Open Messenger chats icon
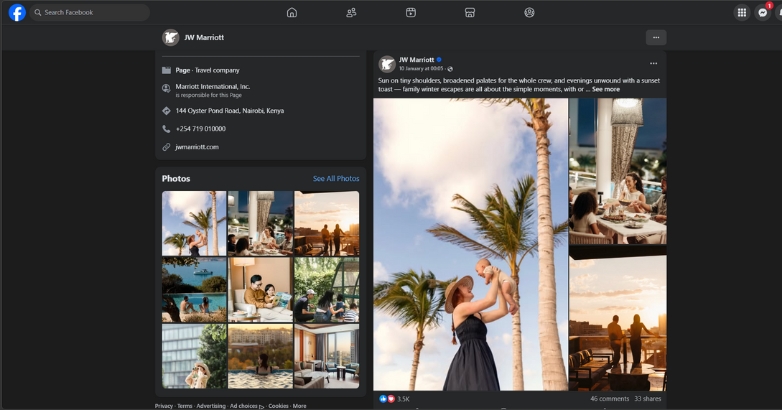 tap(763, 12)
